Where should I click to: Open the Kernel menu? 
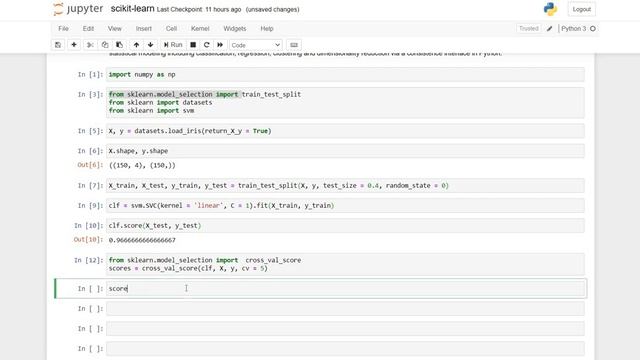[x=200, y=29]
